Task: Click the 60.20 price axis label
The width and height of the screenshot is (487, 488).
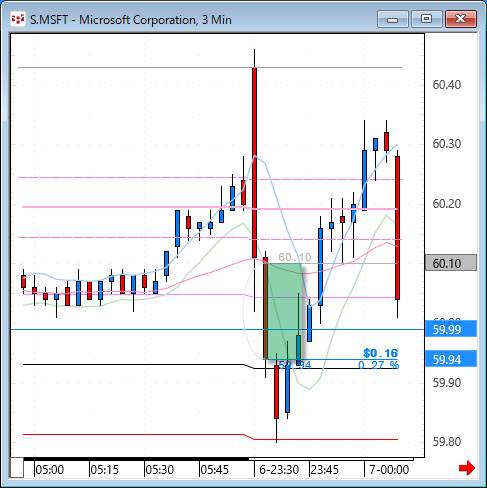Action: tap(447, 204)
